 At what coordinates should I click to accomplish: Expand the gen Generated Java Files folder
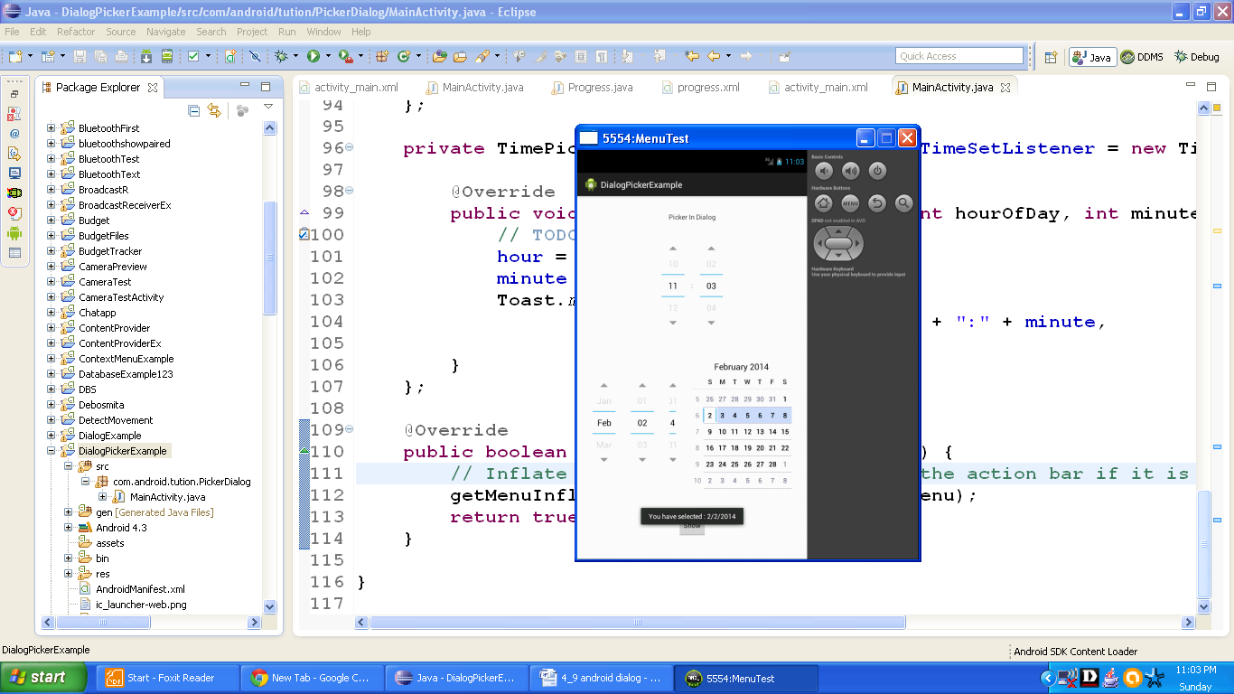tap(68, 512)
